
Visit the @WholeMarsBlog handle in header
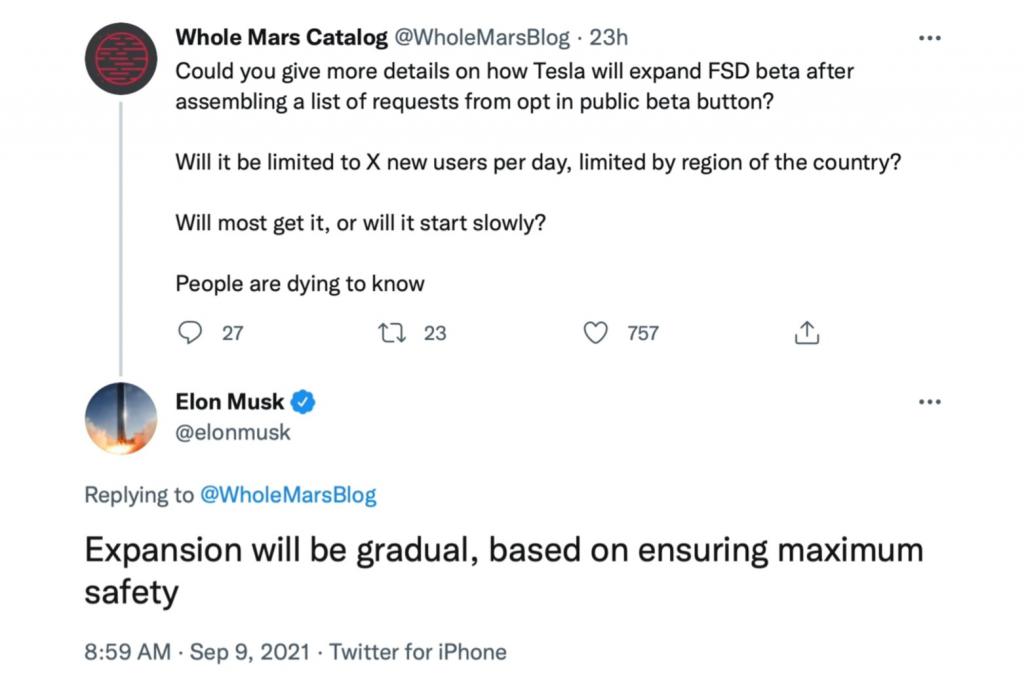tap(482, 38)
